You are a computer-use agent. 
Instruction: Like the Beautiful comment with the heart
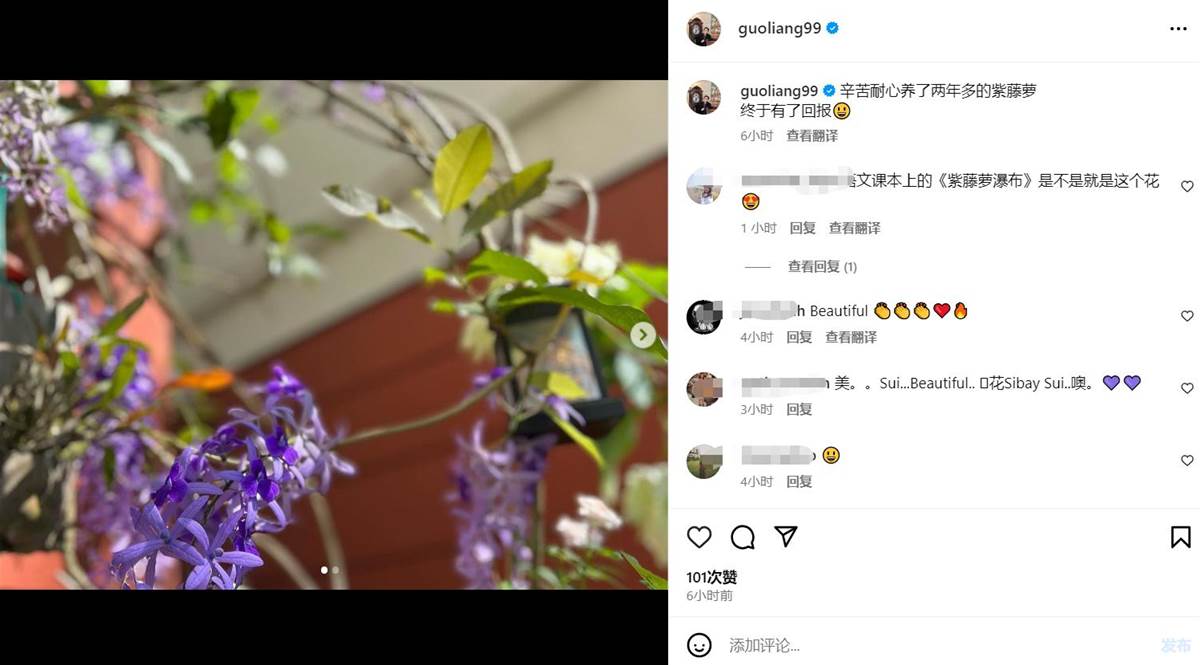(x=1187, y=316)
